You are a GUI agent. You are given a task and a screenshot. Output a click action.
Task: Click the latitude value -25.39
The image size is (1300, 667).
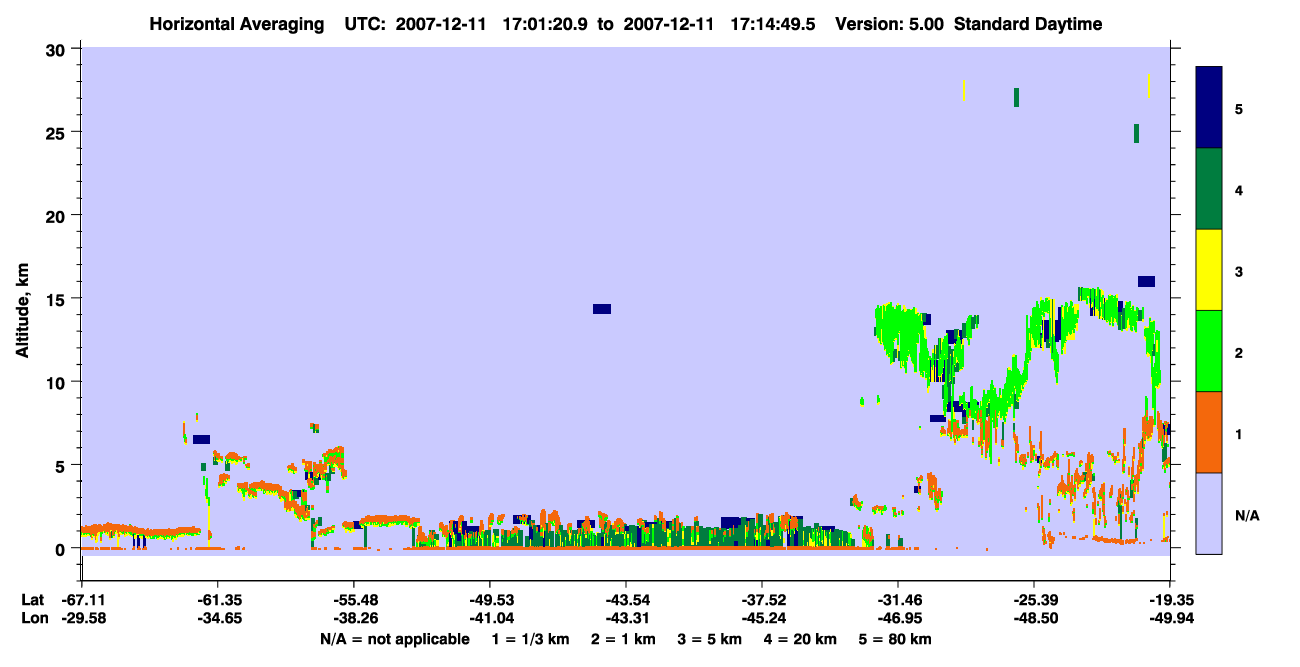pos(1034,600)
